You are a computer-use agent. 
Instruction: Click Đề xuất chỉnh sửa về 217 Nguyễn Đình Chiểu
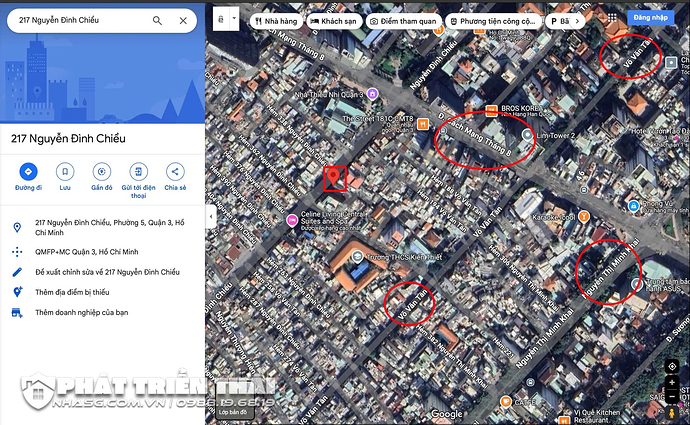click(x=107, y=272)
